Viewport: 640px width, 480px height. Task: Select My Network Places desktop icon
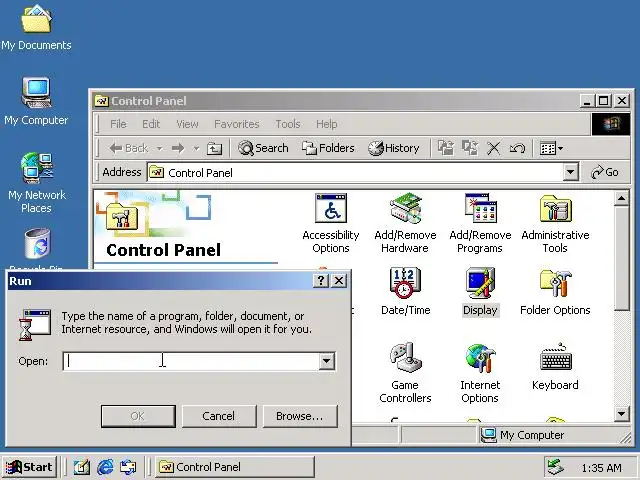coord(37,182)
